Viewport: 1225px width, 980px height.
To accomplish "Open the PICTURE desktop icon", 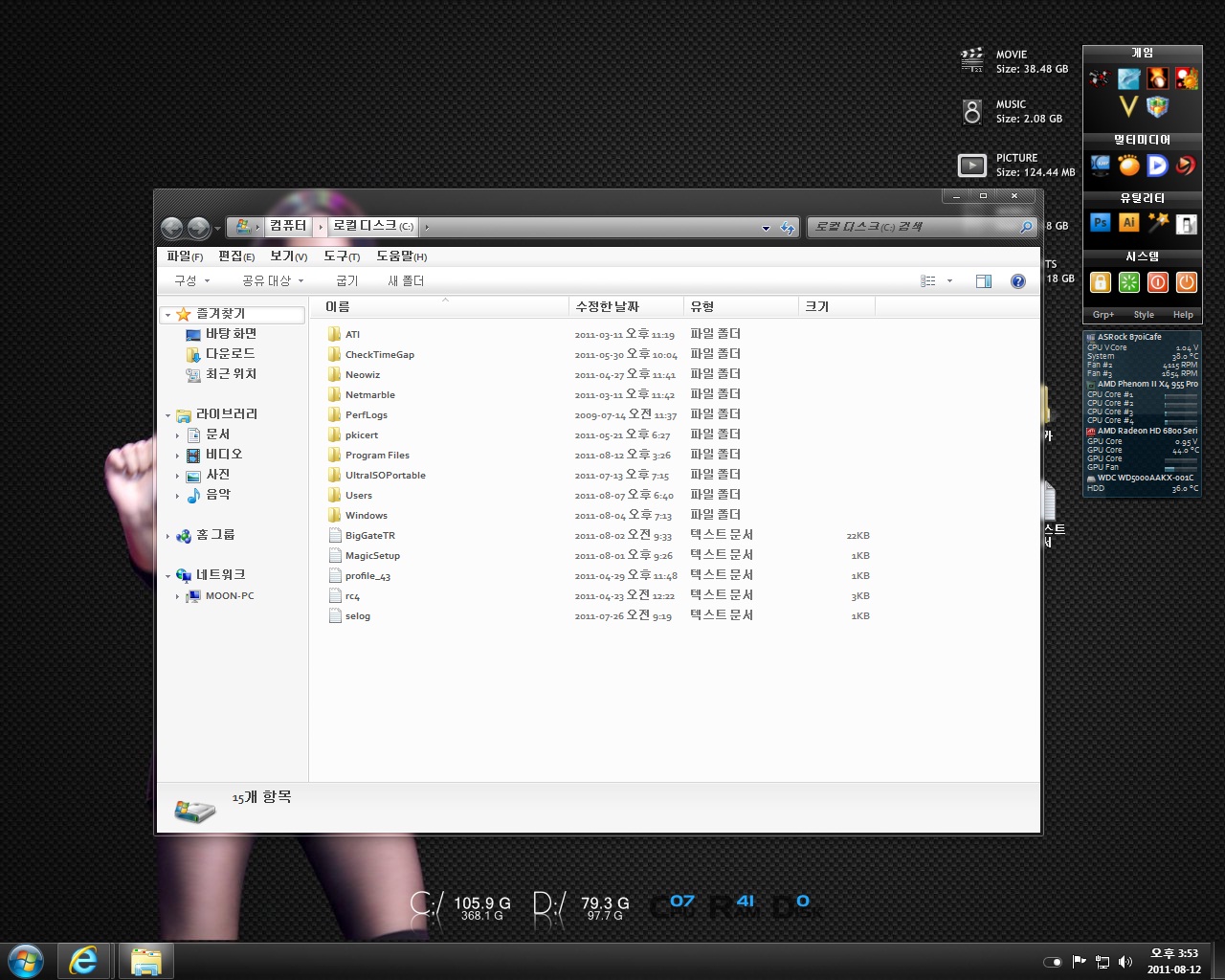I will pyautogui.click(x=972, y=166).
